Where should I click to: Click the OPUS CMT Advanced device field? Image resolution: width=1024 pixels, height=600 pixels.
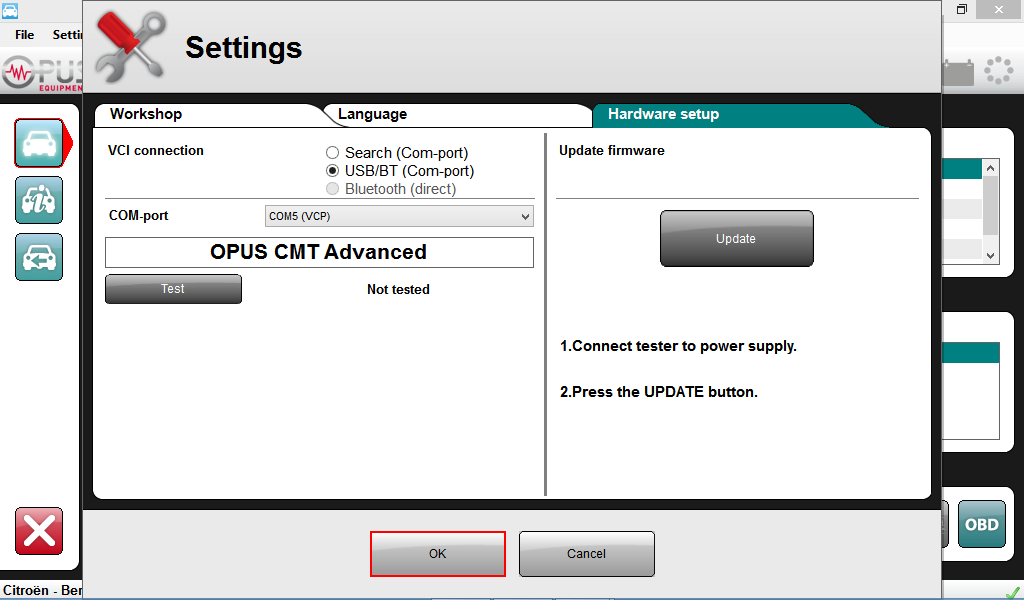click(319, 252)
